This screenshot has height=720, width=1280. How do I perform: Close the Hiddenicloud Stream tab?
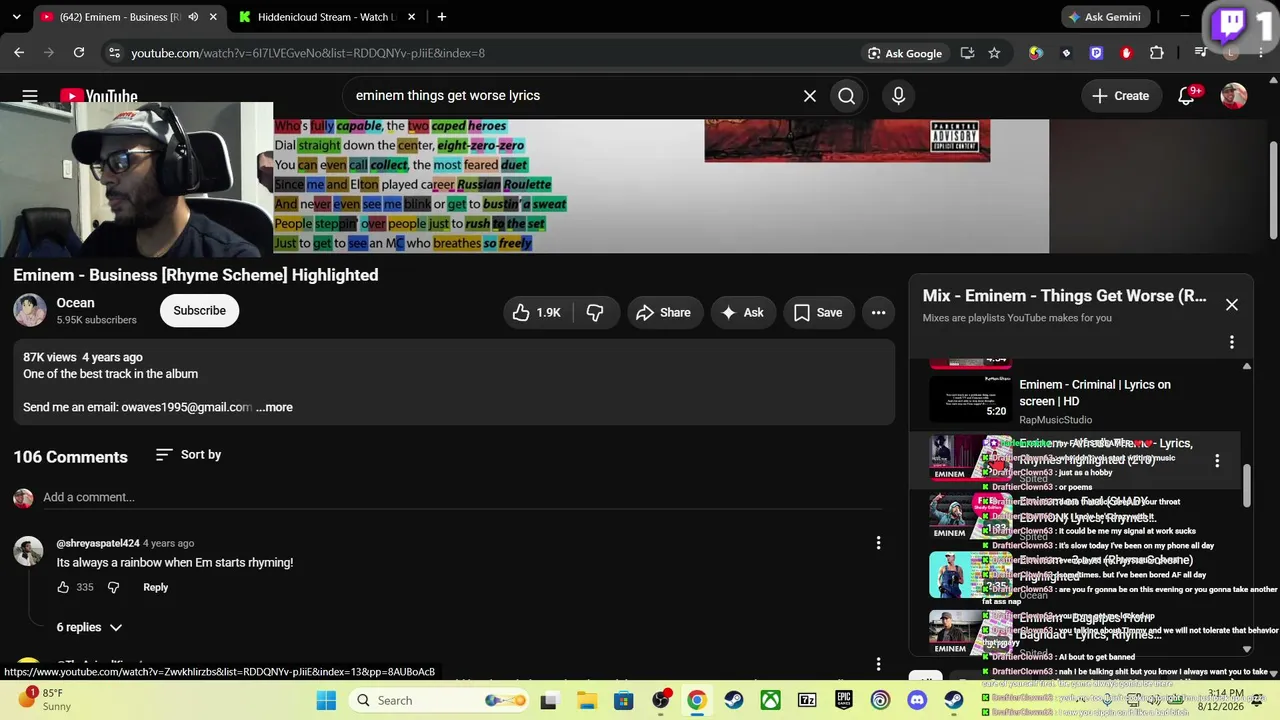coord(412,17)
